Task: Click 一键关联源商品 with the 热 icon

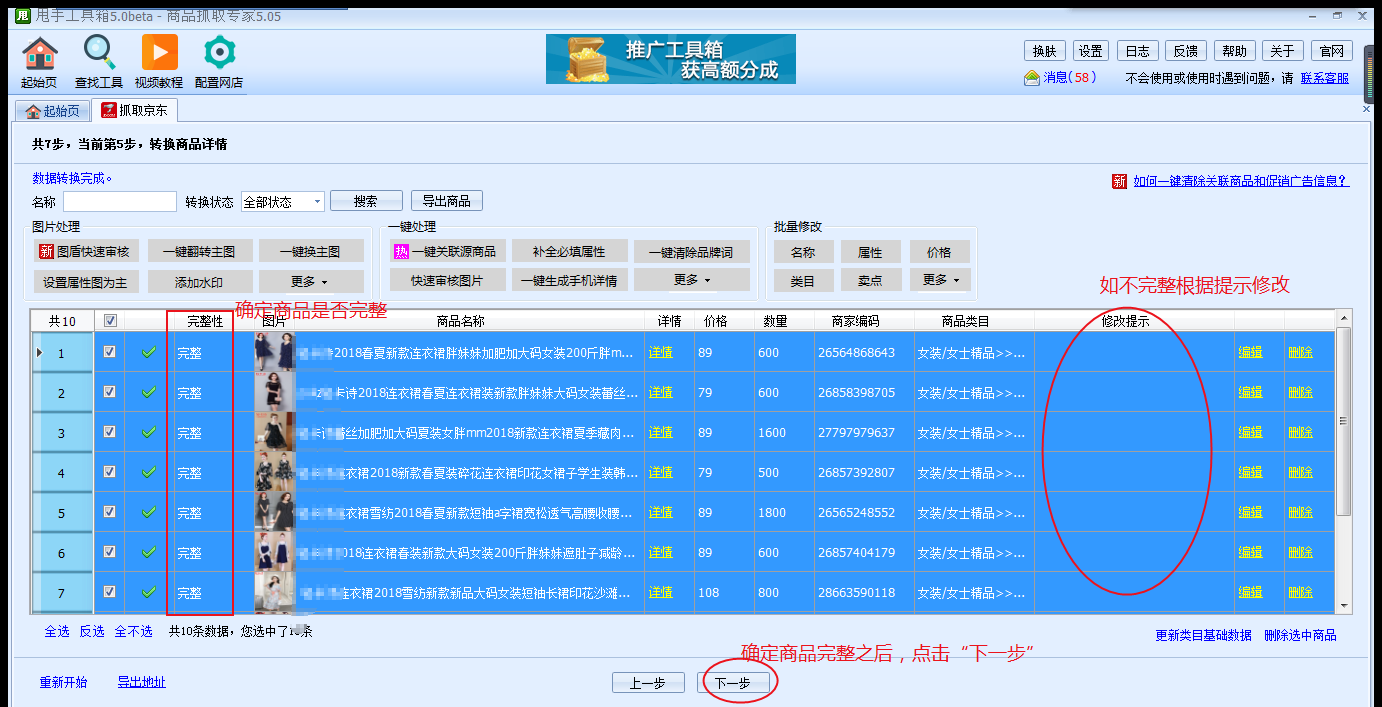Action: pyautogui.click(x=447, y=250)
